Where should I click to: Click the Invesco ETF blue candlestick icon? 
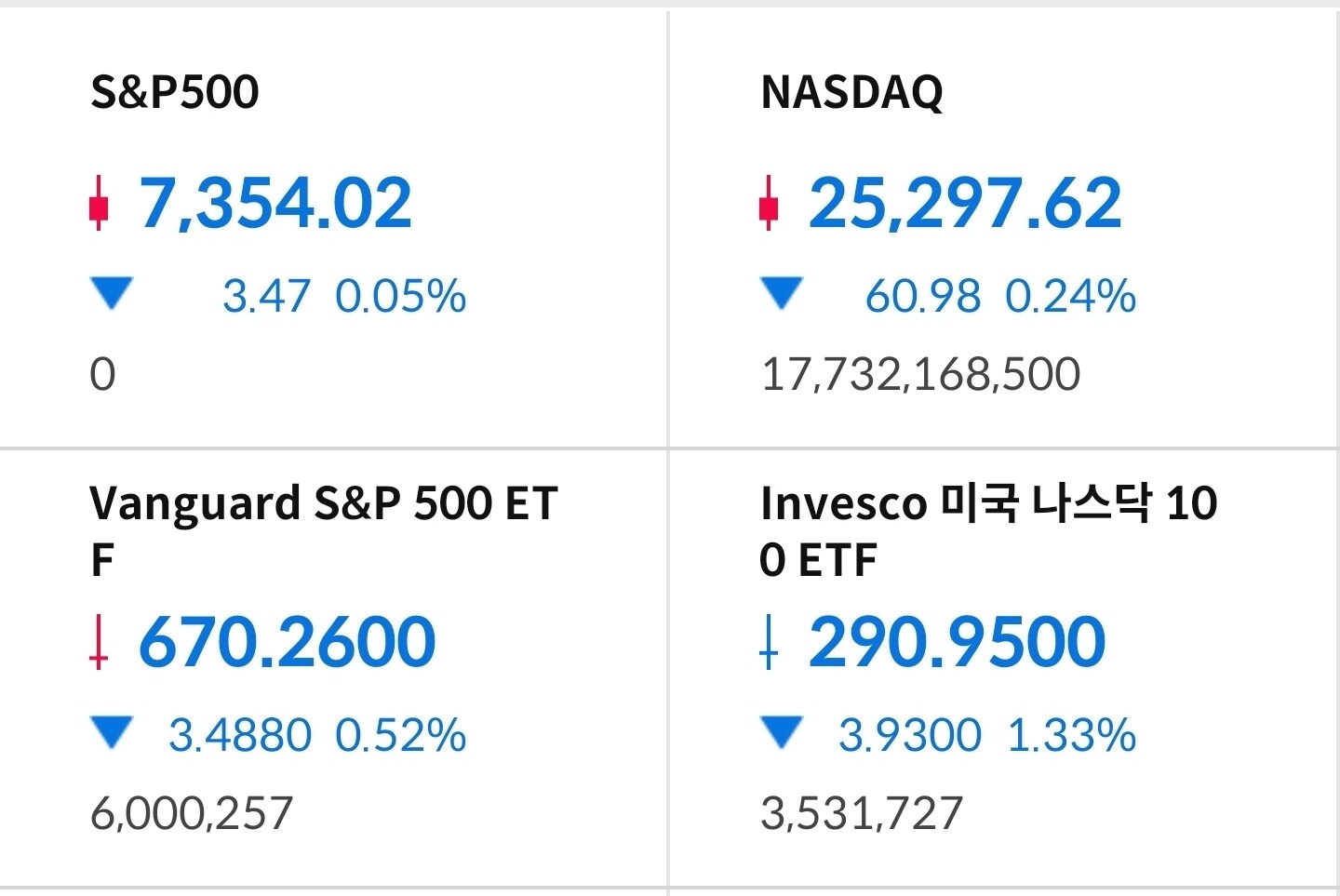pyautogui.click(x=769, y=641)
